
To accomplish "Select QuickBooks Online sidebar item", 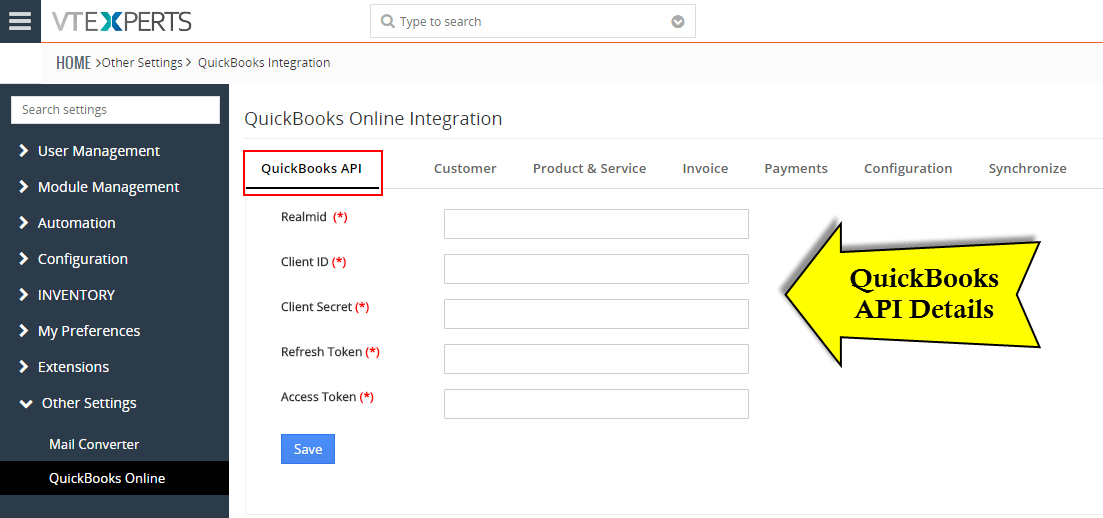I will coord(114,478).
